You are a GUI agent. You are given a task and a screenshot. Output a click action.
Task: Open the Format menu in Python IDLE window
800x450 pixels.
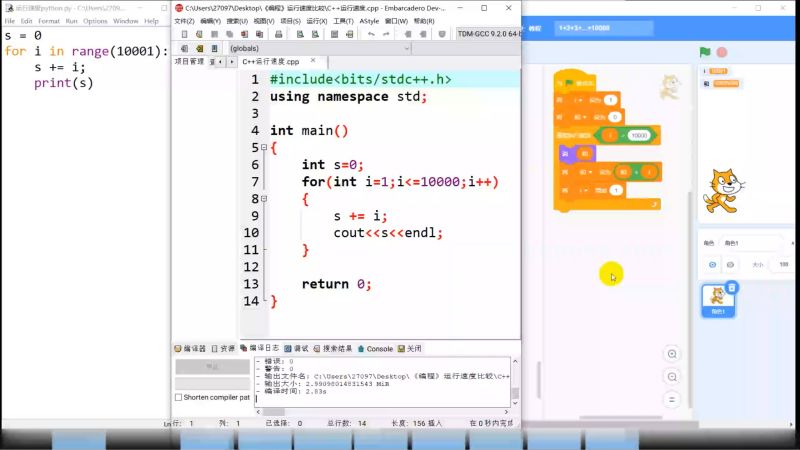tap(49, 21)
